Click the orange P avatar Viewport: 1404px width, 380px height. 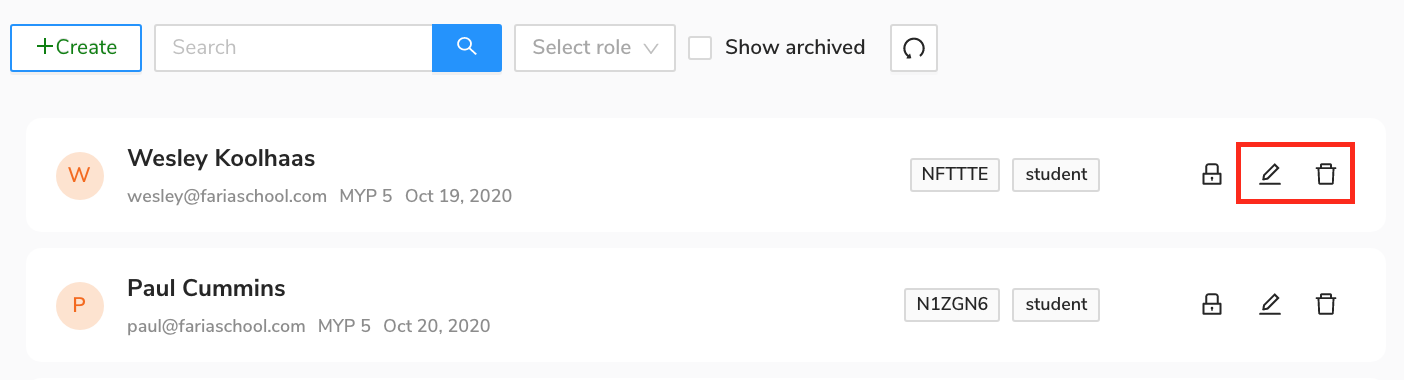pos(79,305)
